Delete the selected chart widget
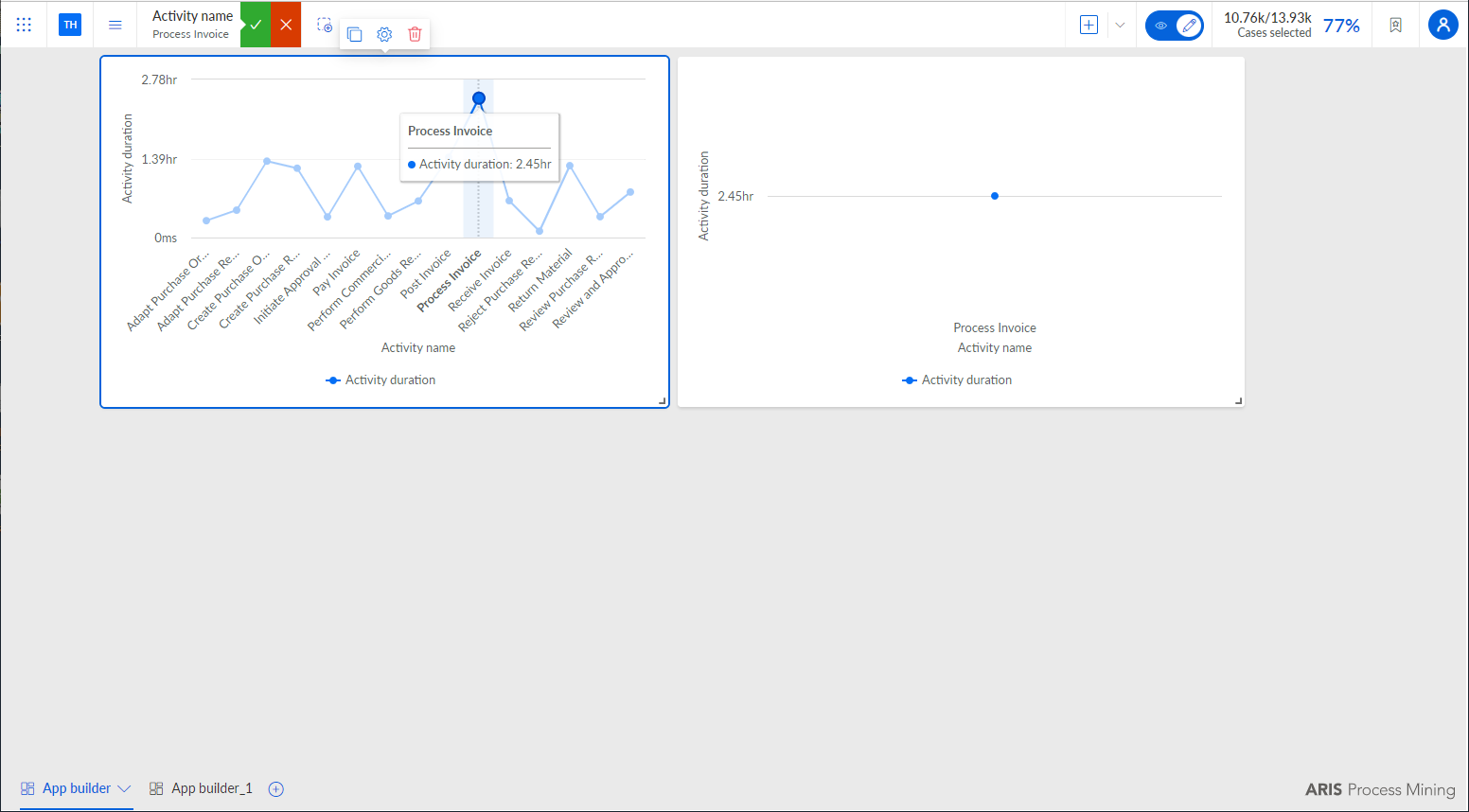This screenshot has height=812, width=1469. point(415,34)
